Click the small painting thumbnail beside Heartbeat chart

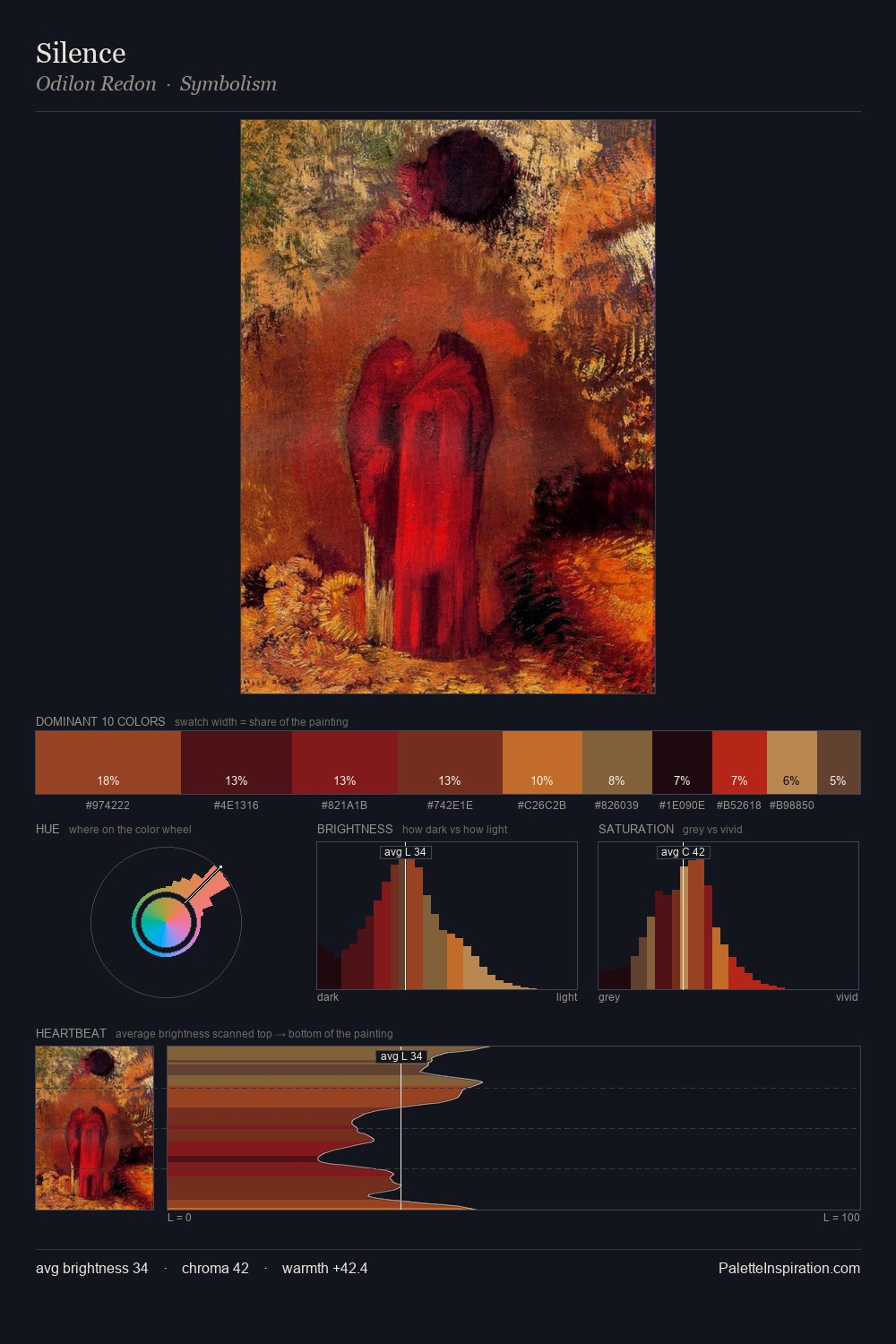tap(95, 1128)
